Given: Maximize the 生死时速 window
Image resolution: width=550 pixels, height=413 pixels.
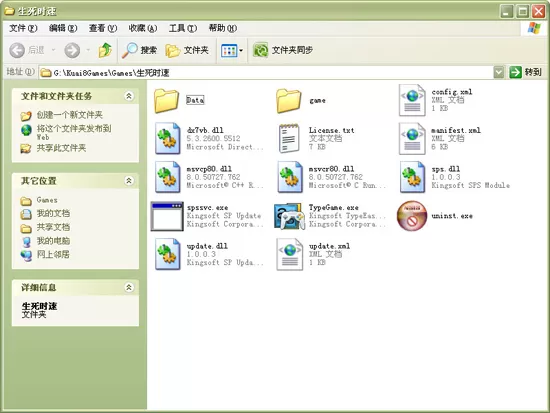Looking at the screenshot, I should click(522, 11).
